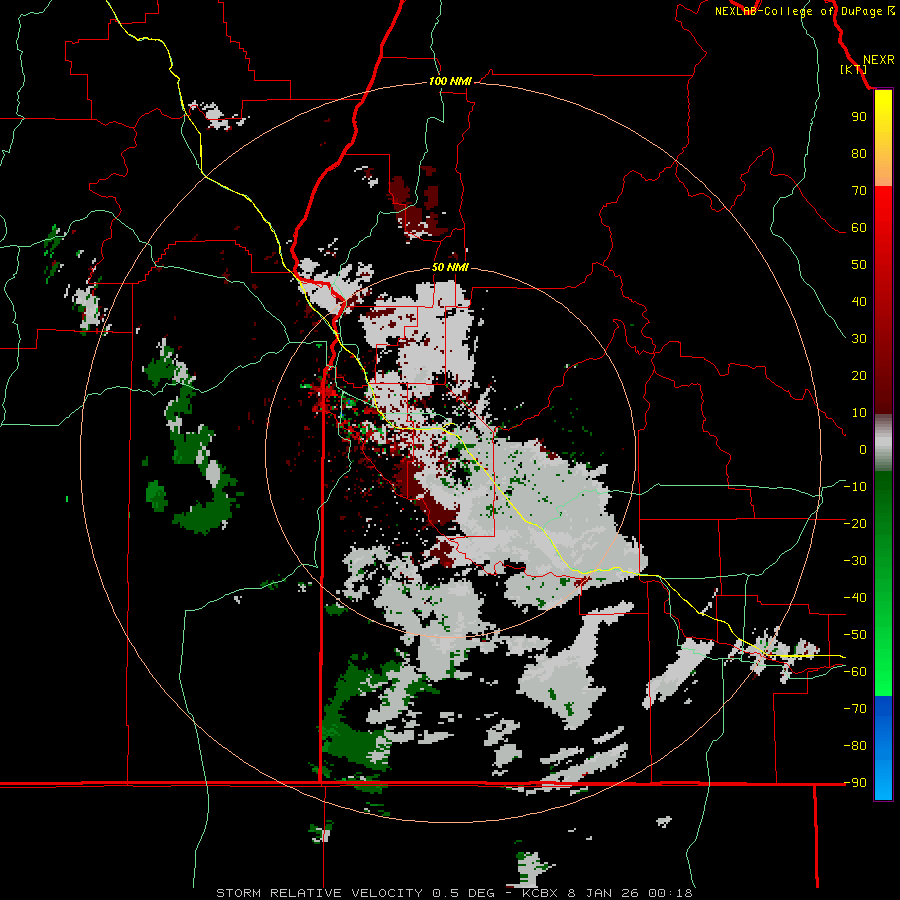Click the "8 JAN 26" date text
The width and height of the screenshot is (900, 900).
point(603,893)
